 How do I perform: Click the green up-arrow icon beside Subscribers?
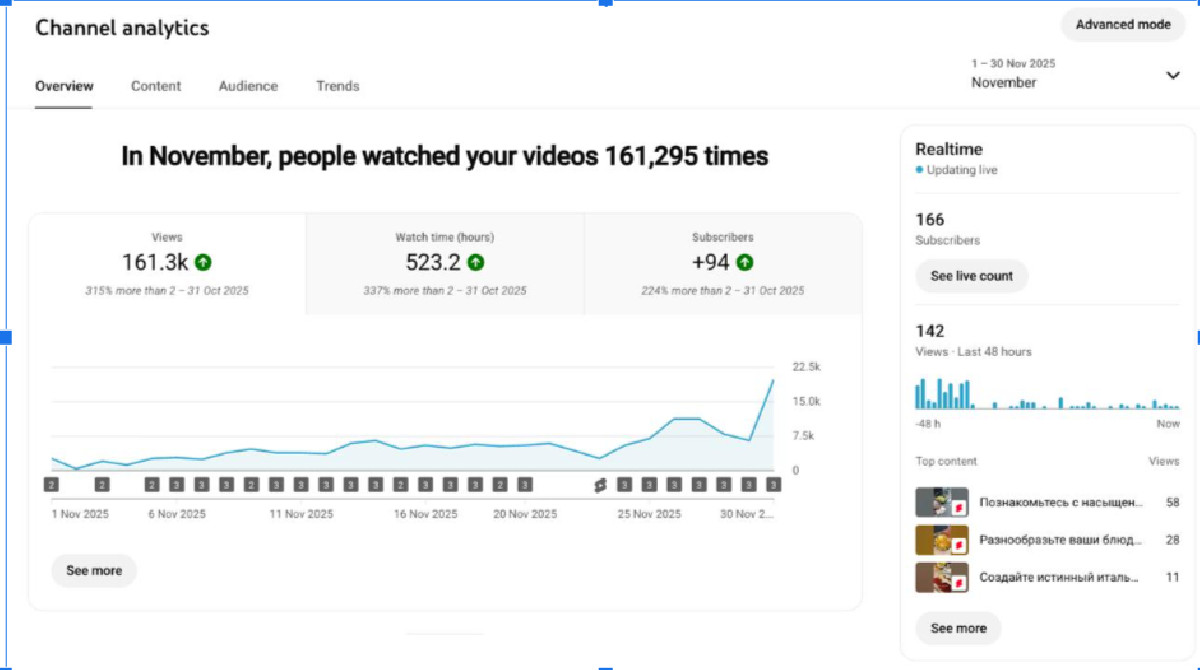point(744,263)
